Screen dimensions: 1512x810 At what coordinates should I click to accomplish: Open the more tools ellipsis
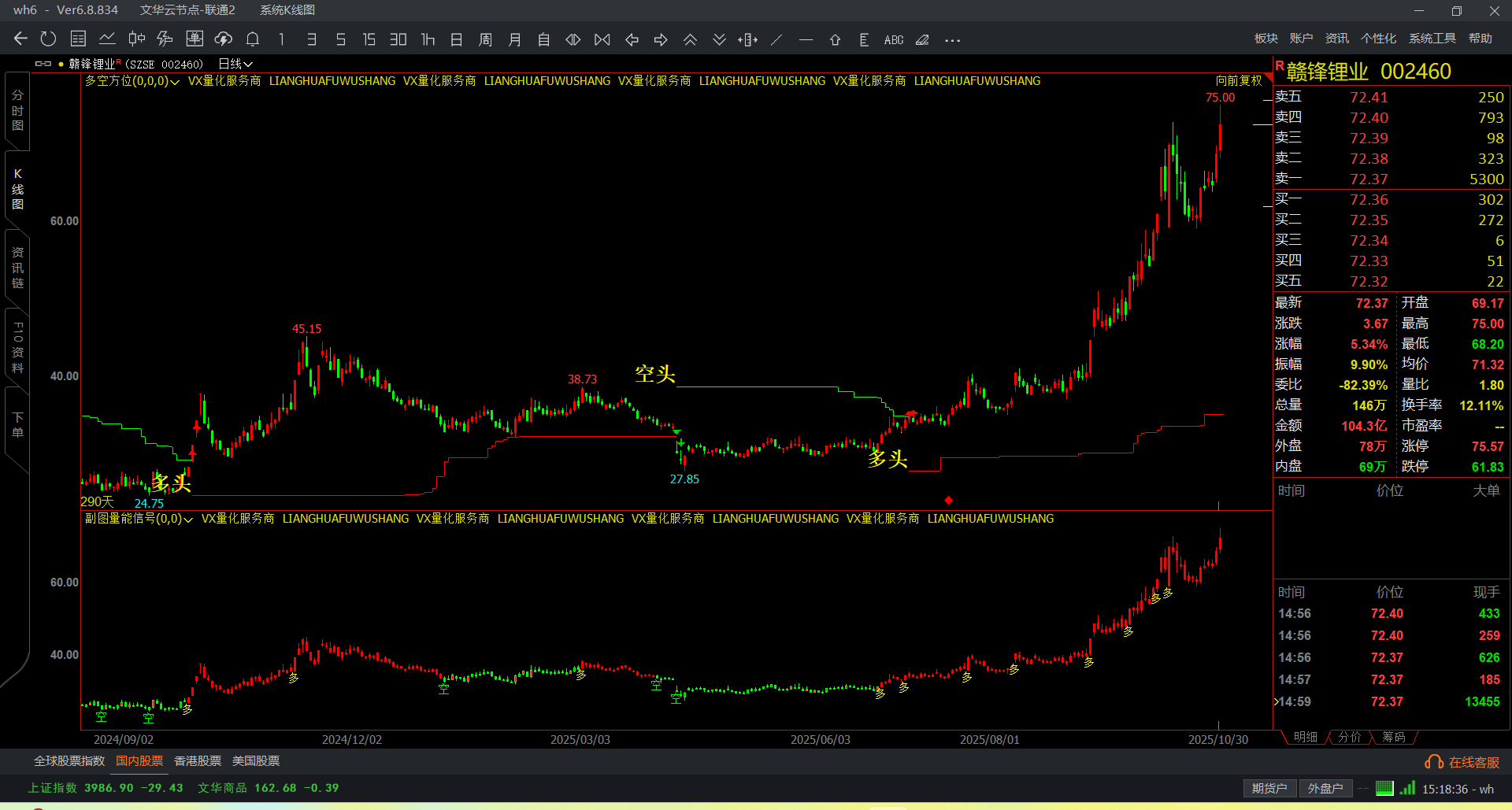click(x=952, y=40)
